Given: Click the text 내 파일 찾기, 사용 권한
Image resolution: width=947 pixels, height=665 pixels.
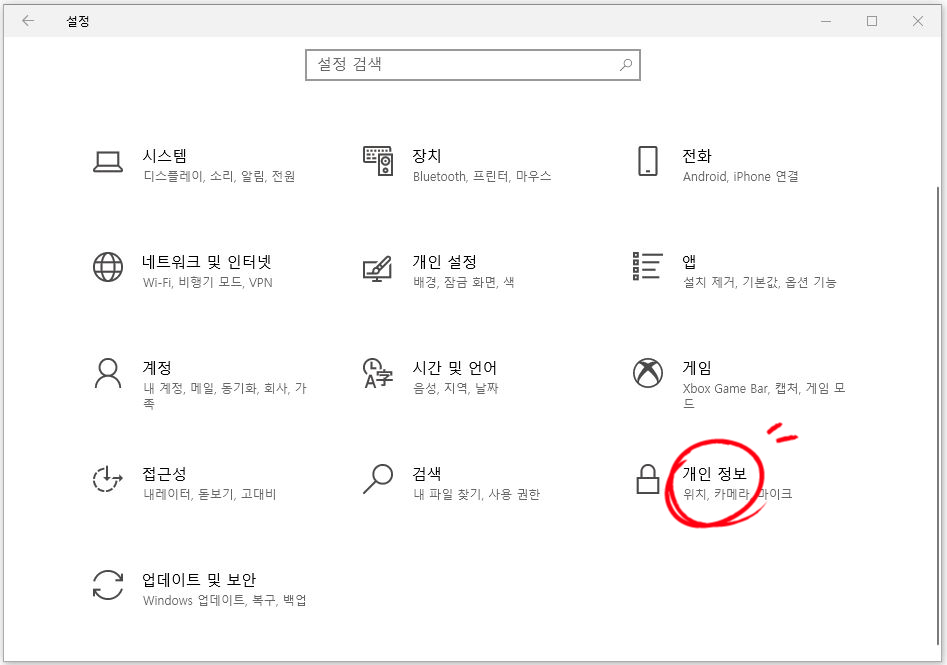Looking at the screenshot, I should (x=477, y=494).
